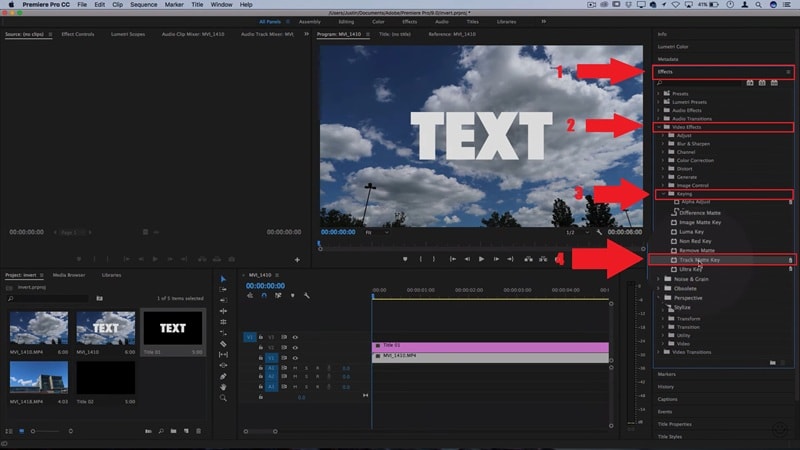
Task: Toggle lock on top video track
Action: tap(261, 337)
